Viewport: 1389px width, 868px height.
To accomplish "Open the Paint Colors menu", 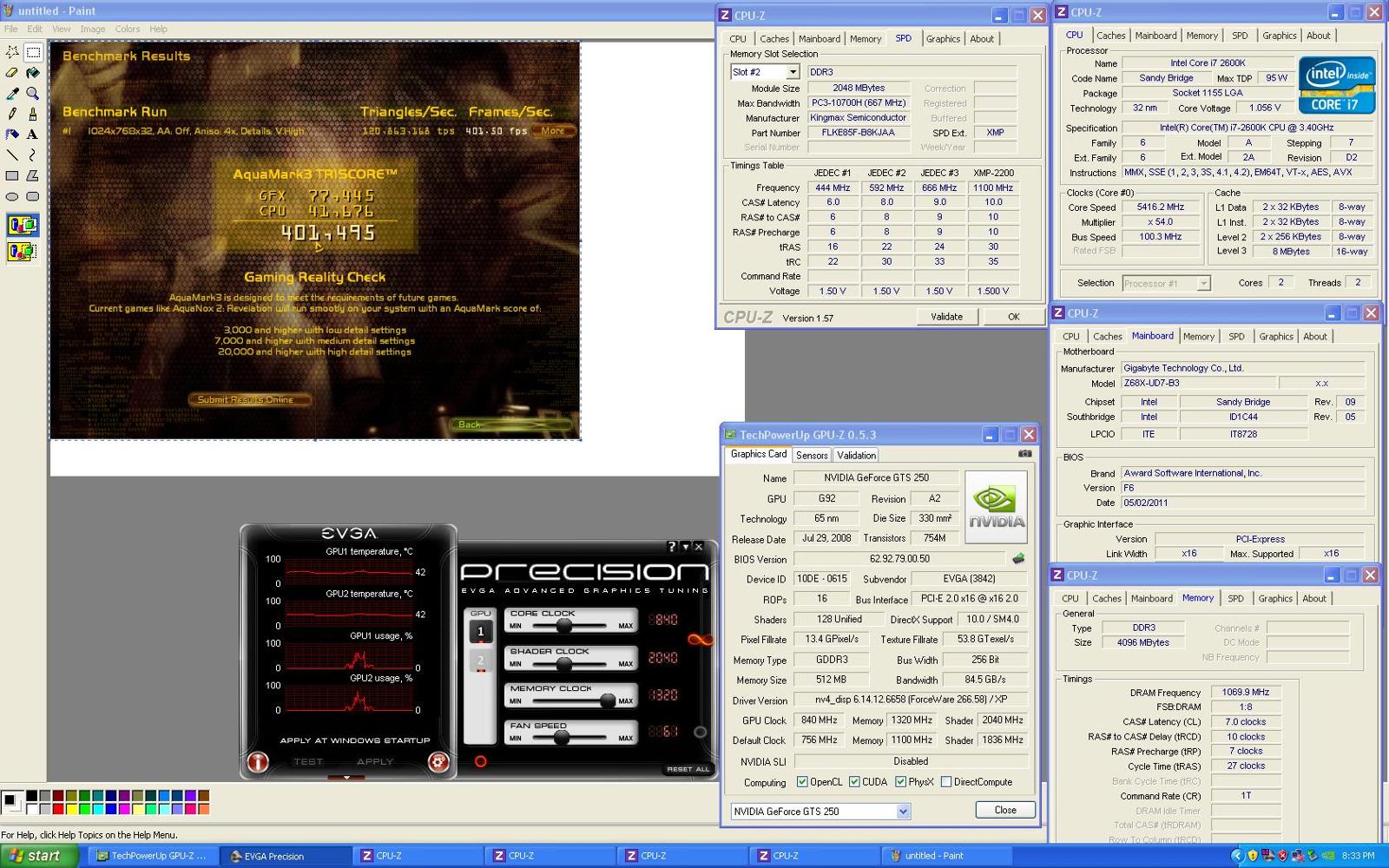I will coord(128,29).
